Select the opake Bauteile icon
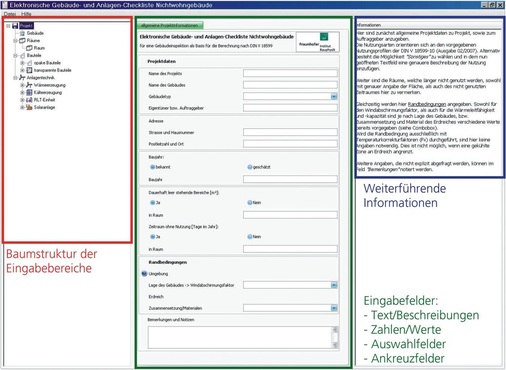The image size is (506, 370). point(29,63)
